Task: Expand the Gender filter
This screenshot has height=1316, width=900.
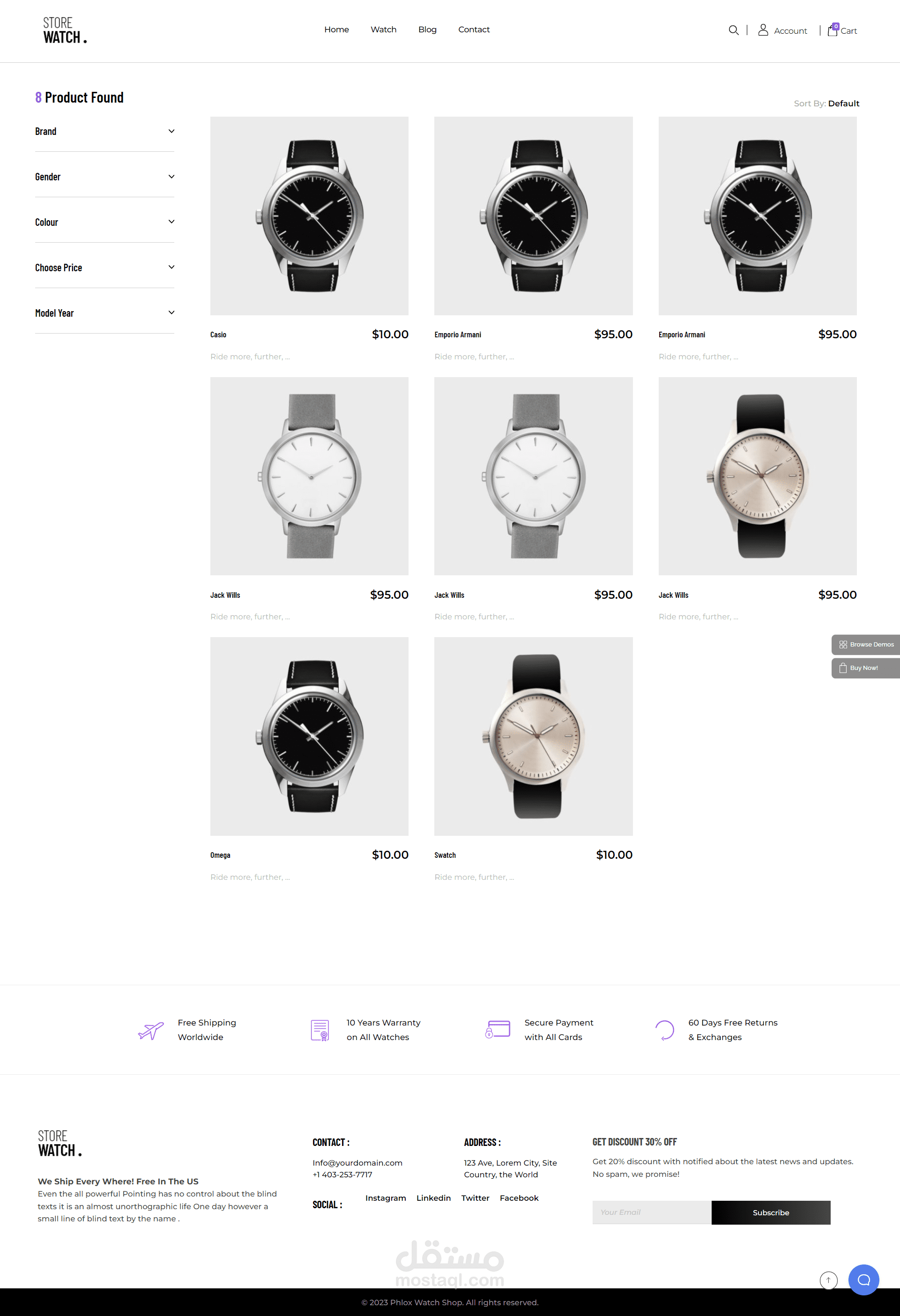Action: pos(105,177)
